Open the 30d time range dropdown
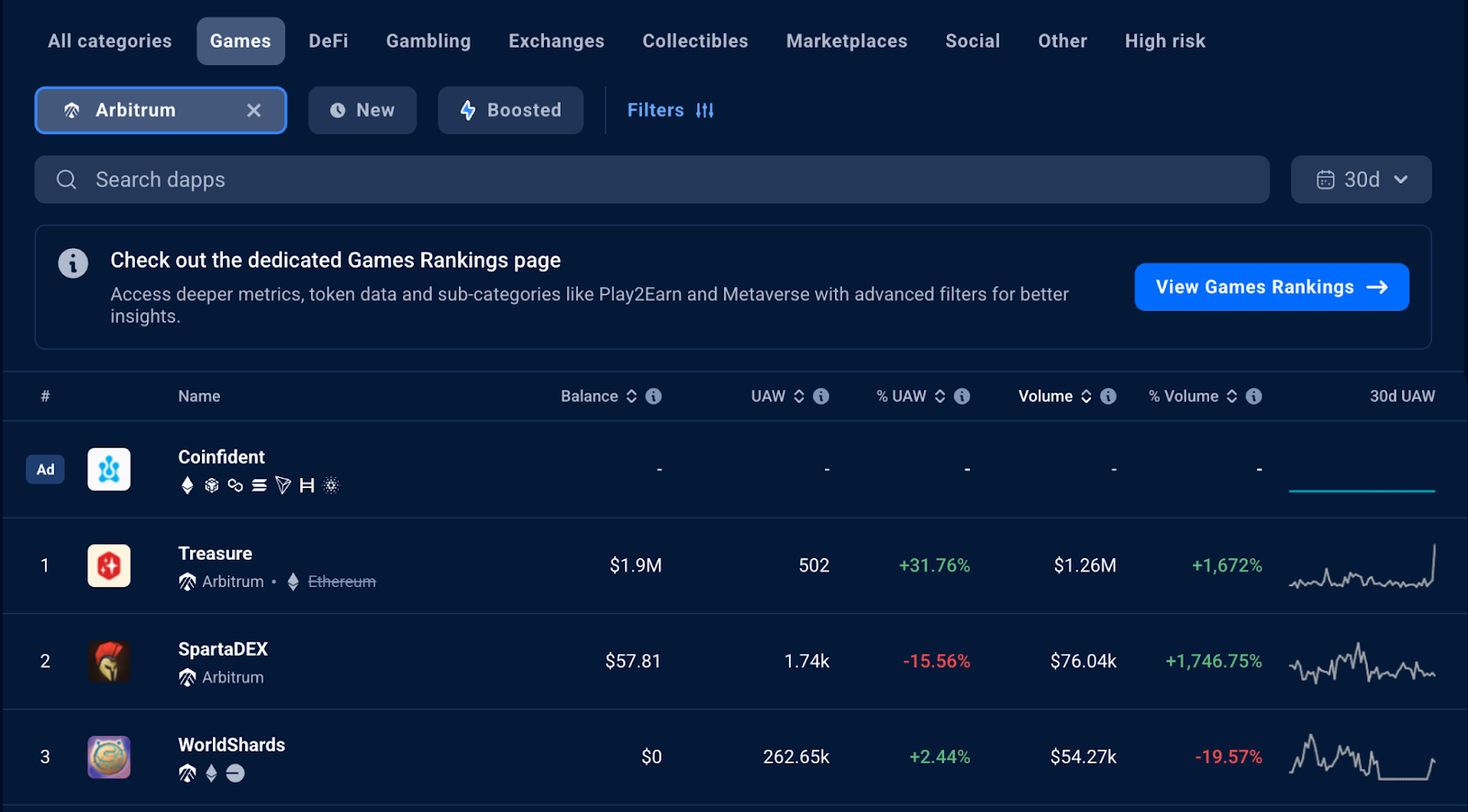 click(x=1361, y=180)
